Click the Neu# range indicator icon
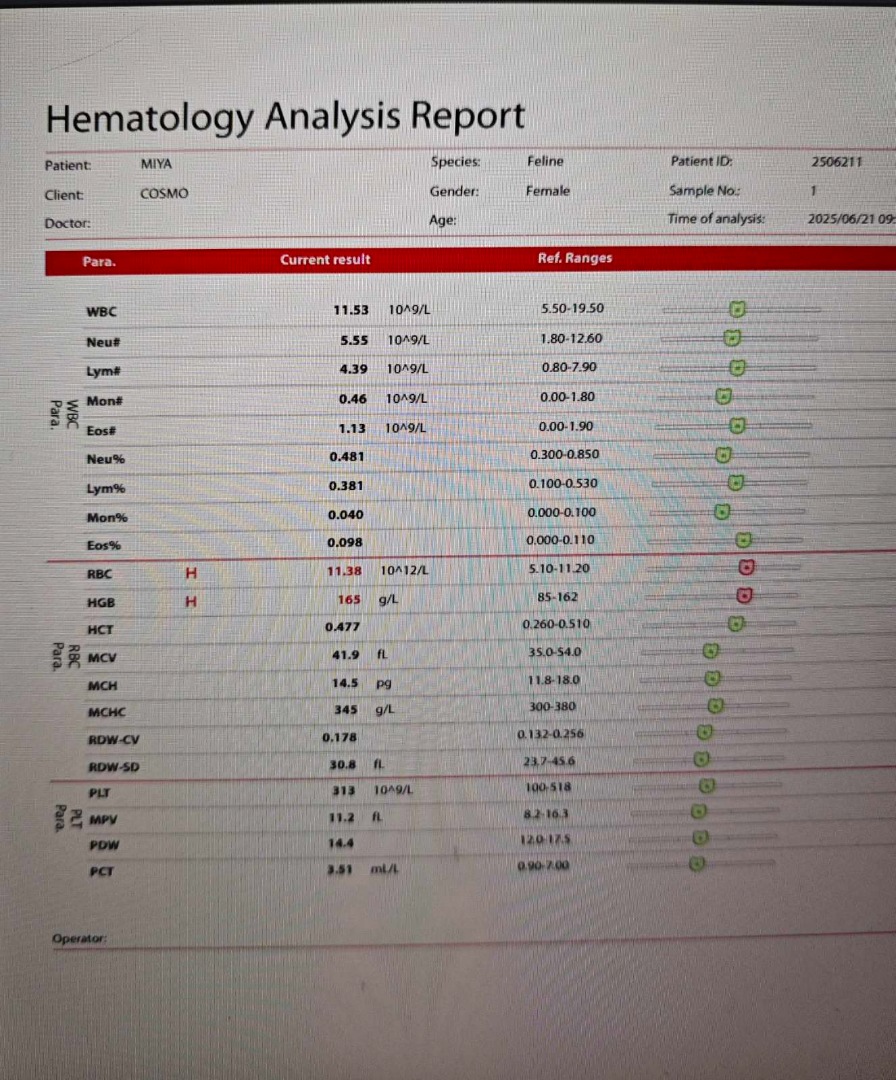This screenshot has height=1080, width=896. tap(732, 338)
